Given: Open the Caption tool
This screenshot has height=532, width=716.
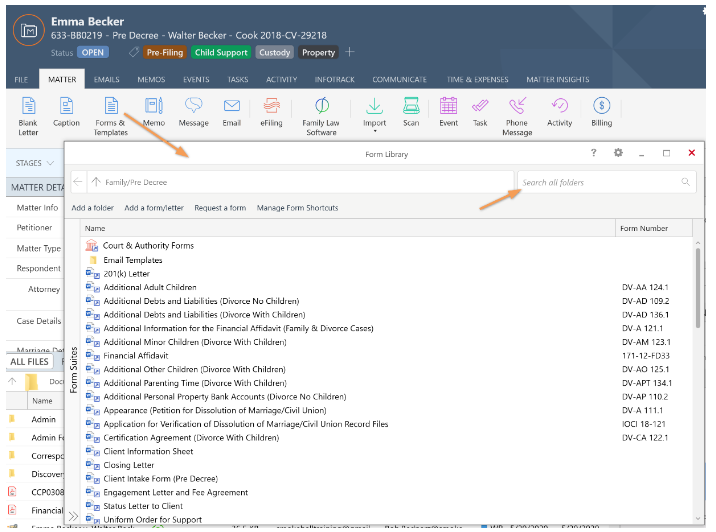Looking at the screenshot, I should click(x=66, y=112).
